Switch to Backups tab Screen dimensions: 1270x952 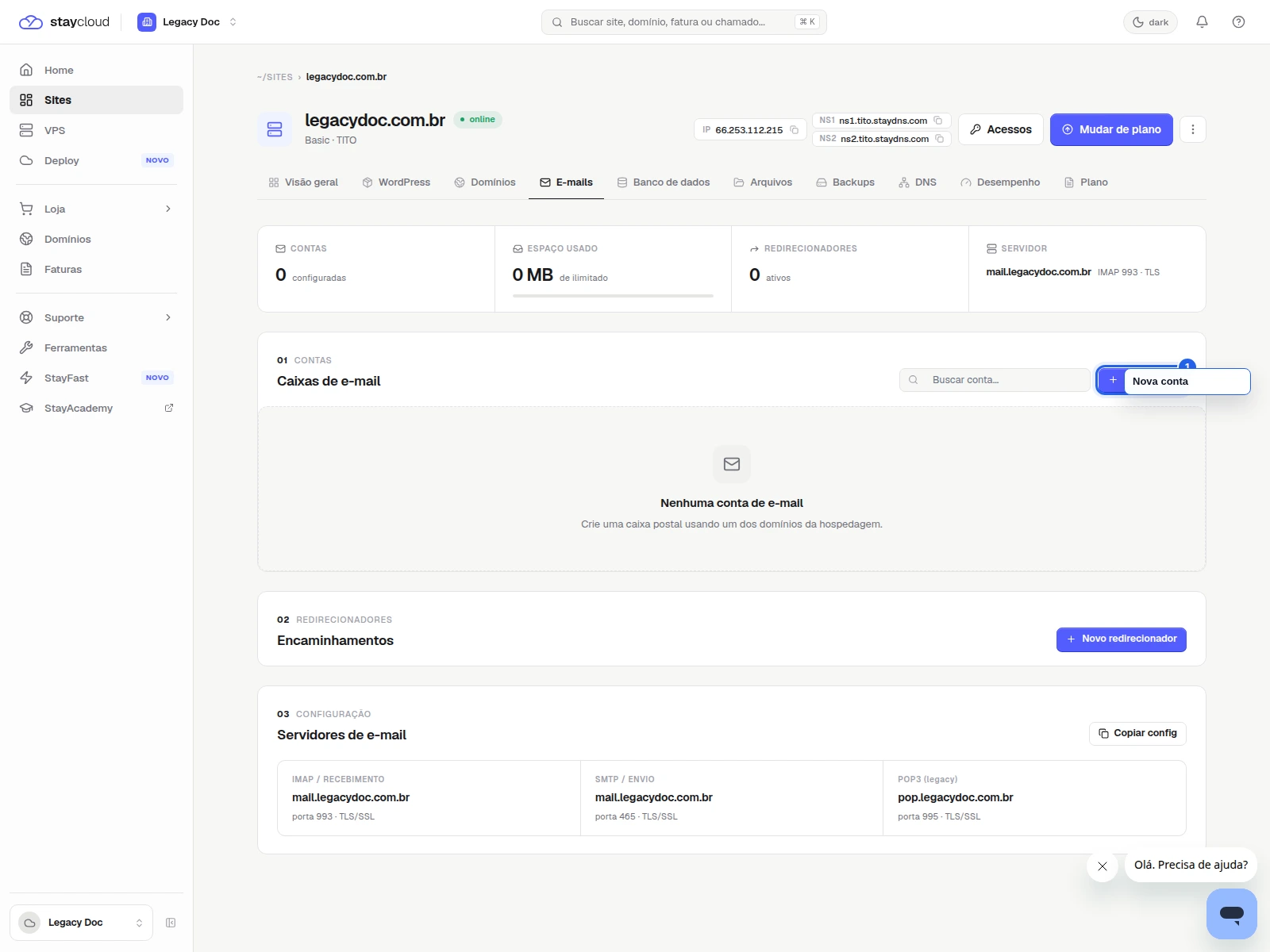point(845,182)
